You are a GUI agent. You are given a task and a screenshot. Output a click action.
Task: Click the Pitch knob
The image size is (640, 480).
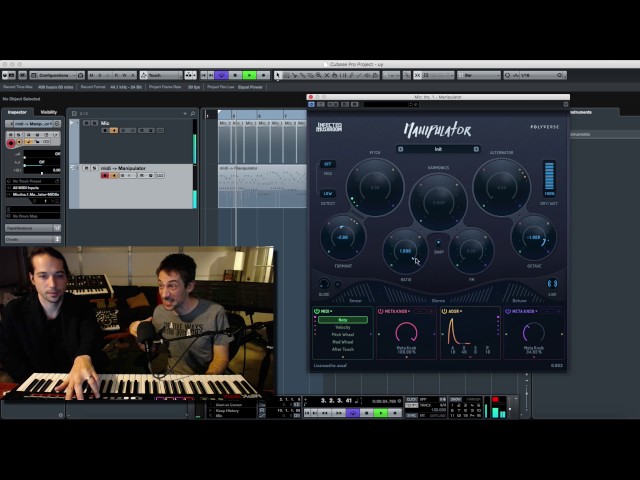click(375, 187)
